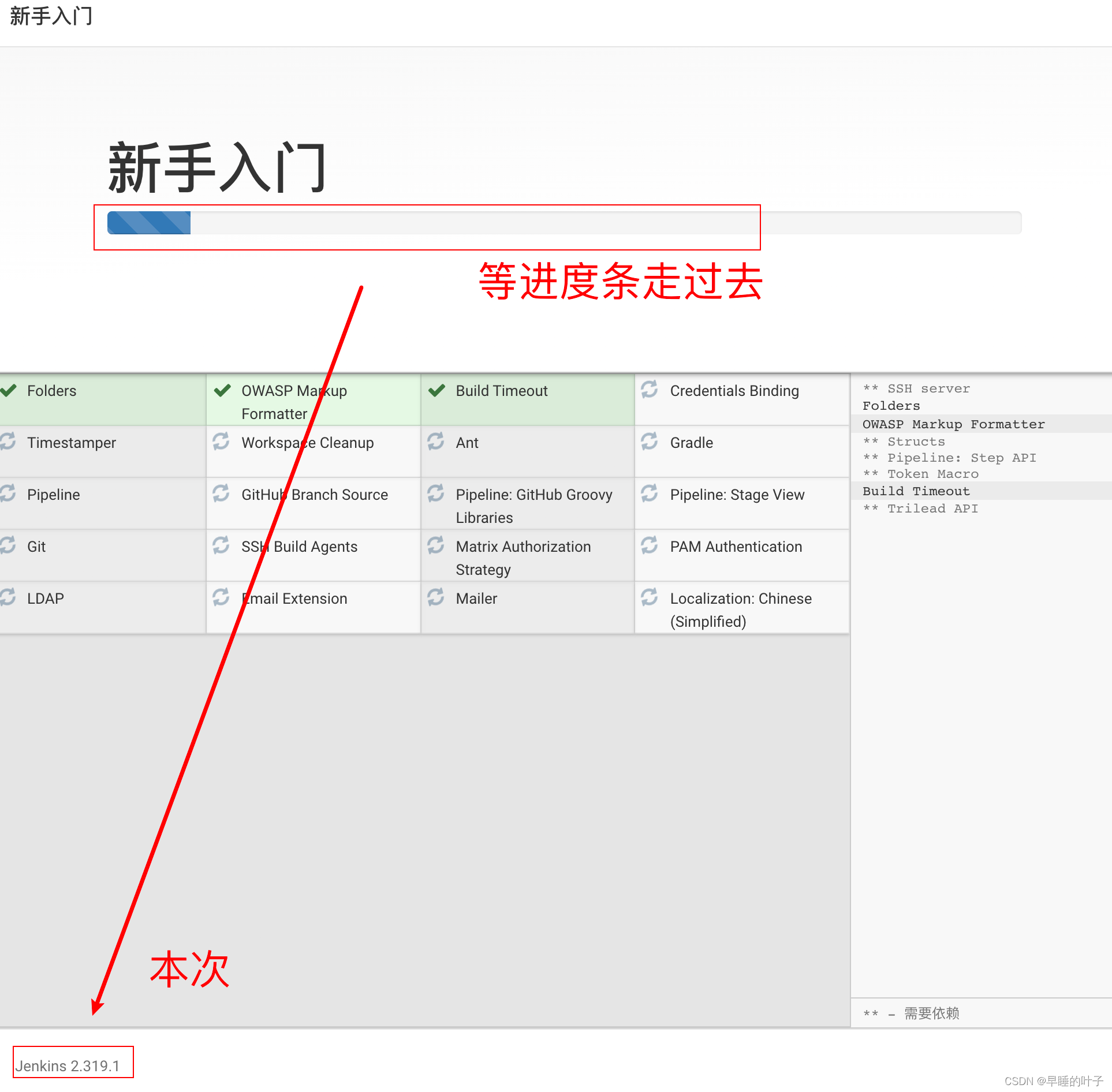
Task: Click the loading icon beside Ant
Action: (436, 442)
